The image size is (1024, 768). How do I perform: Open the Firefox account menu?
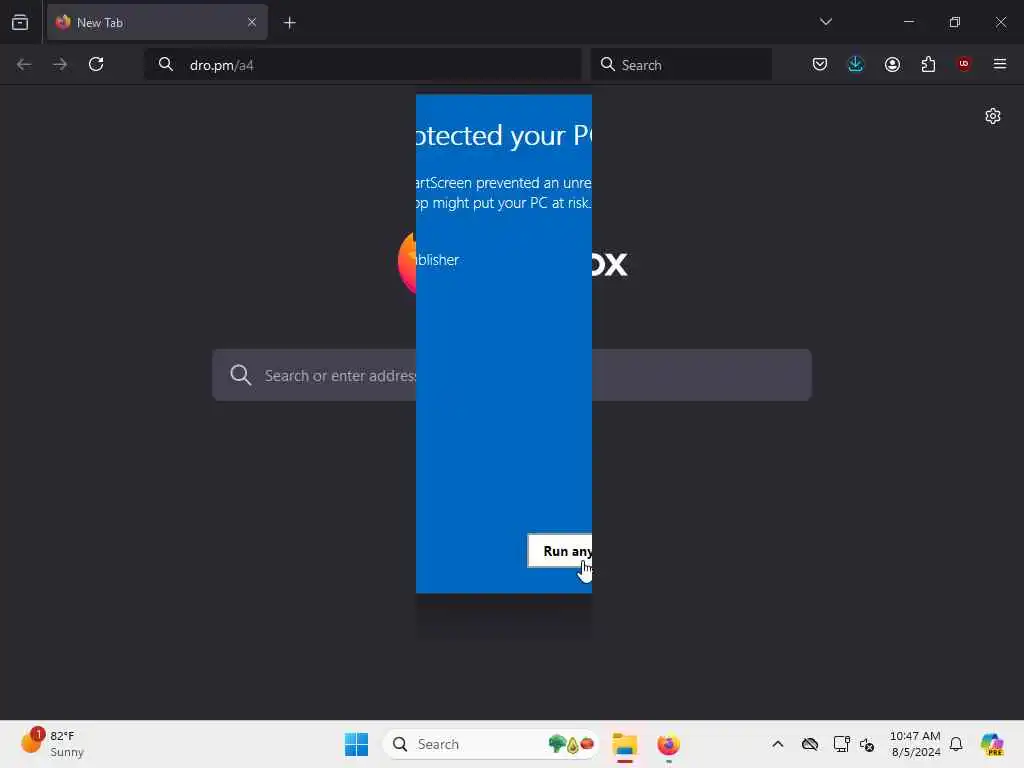tap(892, 64)
